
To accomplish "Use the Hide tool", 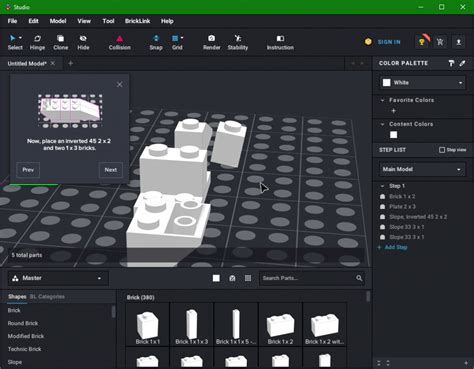I will click(83, 42).
